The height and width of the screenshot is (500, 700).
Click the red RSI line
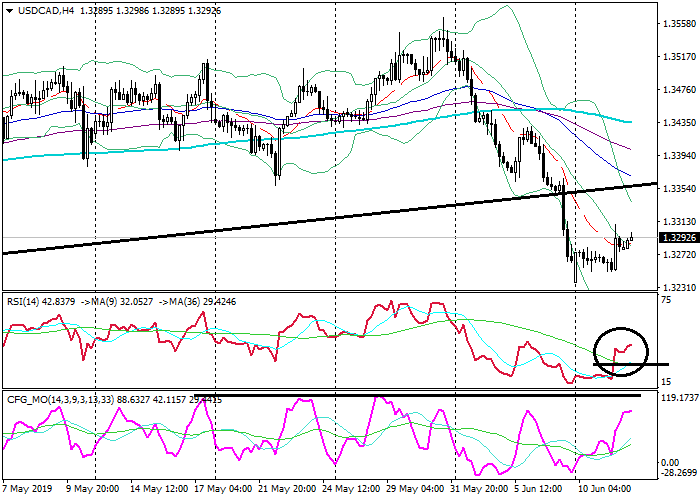tap(300, 322)
